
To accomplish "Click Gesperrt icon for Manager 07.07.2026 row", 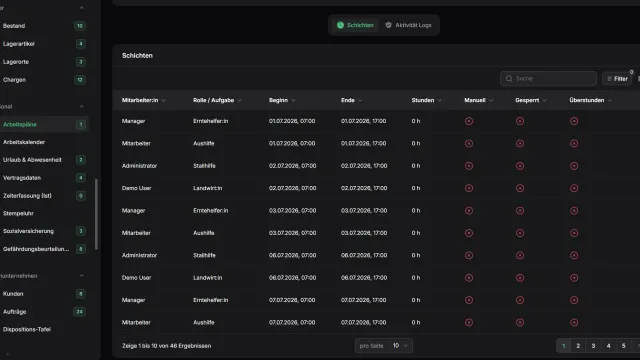I will click(520, 300).
